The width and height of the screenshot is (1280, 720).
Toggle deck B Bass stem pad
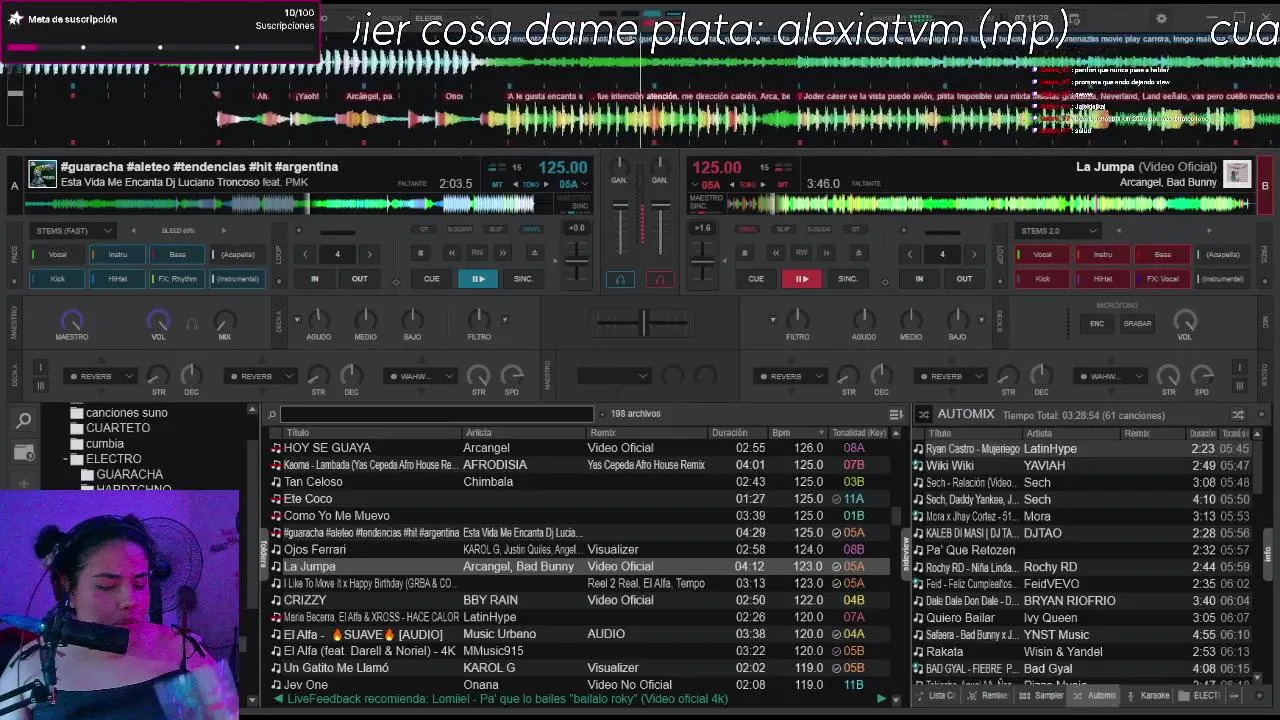click(1162, 254)
